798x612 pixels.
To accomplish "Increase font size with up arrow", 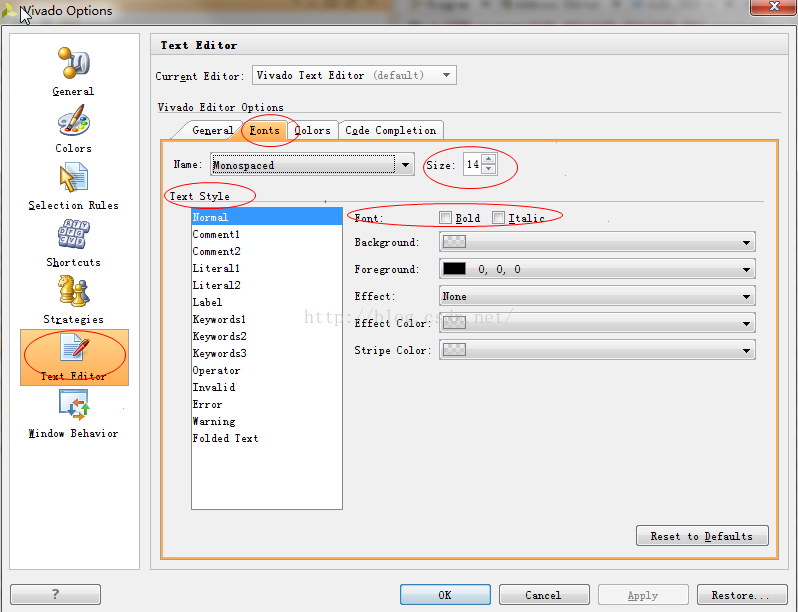I will pos(489,160).
